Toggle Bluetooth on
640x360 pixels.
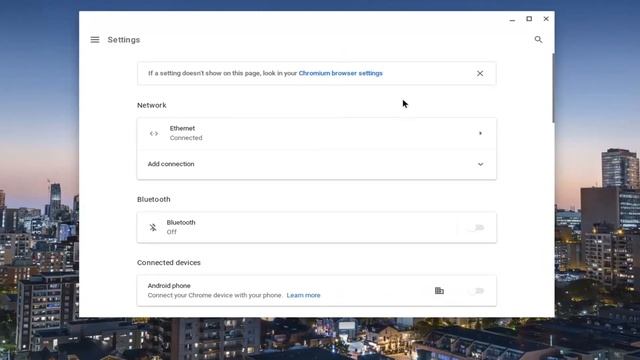476,227
